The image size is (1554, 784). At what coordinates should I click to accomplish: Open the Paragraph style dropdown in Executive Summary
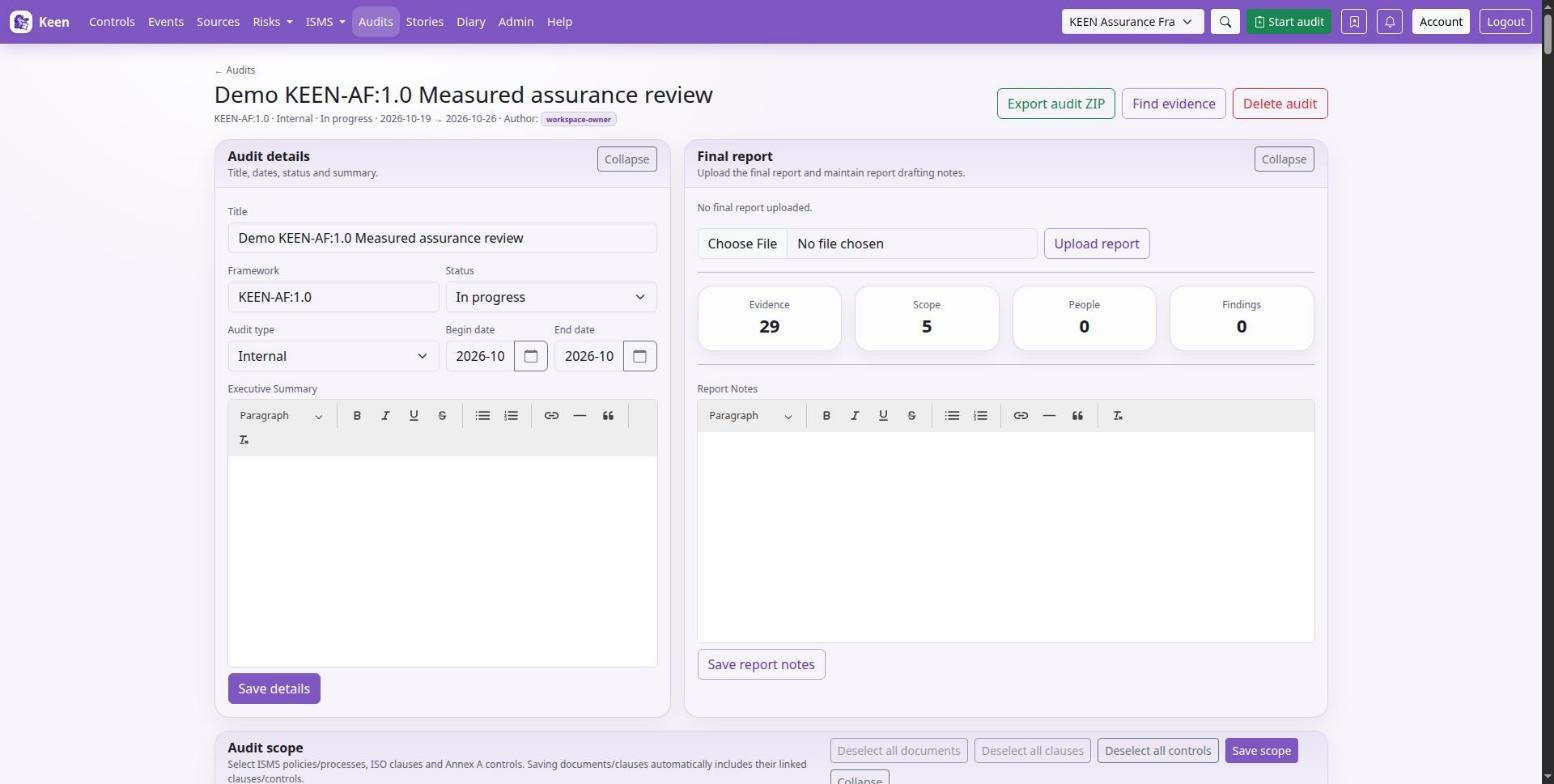(x=281, y=416)
